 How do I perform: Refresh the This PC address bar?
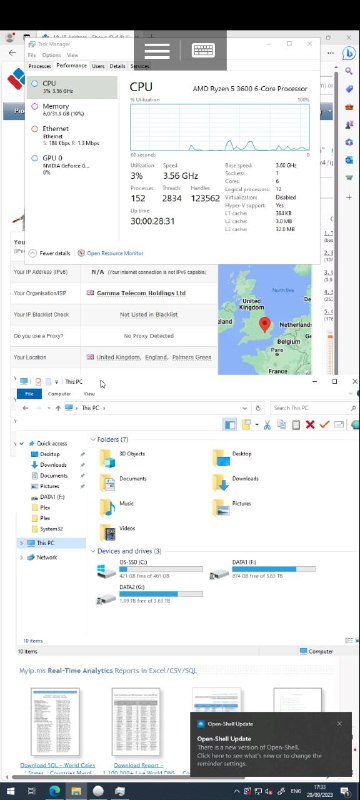click(258, 408)
